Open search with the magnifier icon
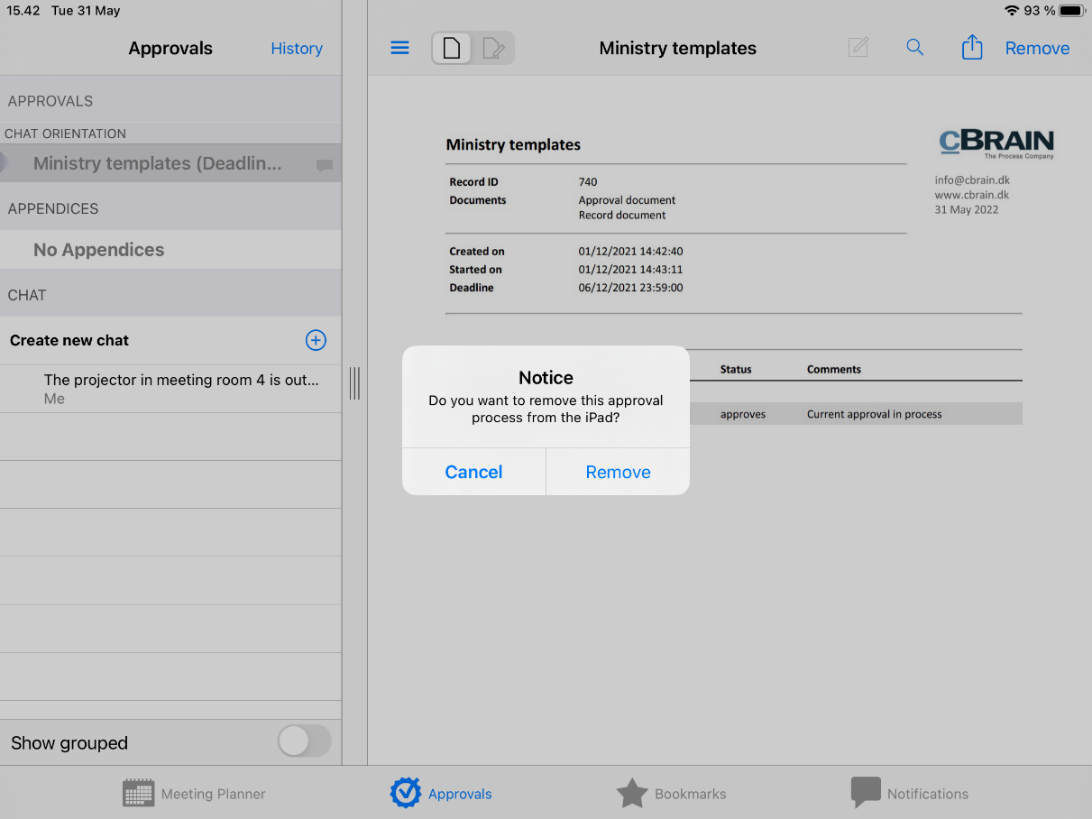Screen dimensions: 1092x819 click(x=915, y=48)
